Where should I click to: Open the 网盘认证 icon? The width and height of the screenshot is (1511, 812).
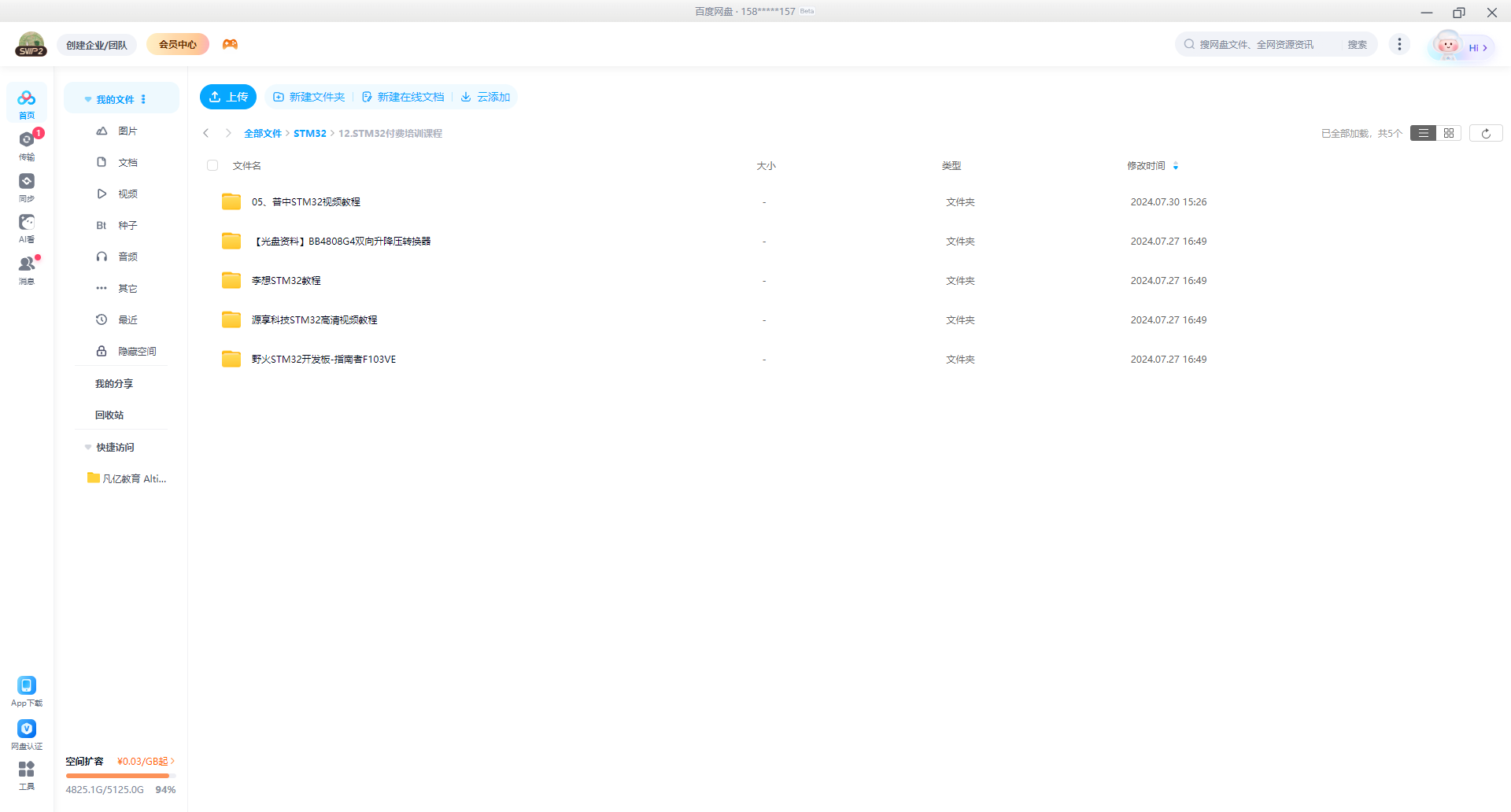[x=27, y=734]
